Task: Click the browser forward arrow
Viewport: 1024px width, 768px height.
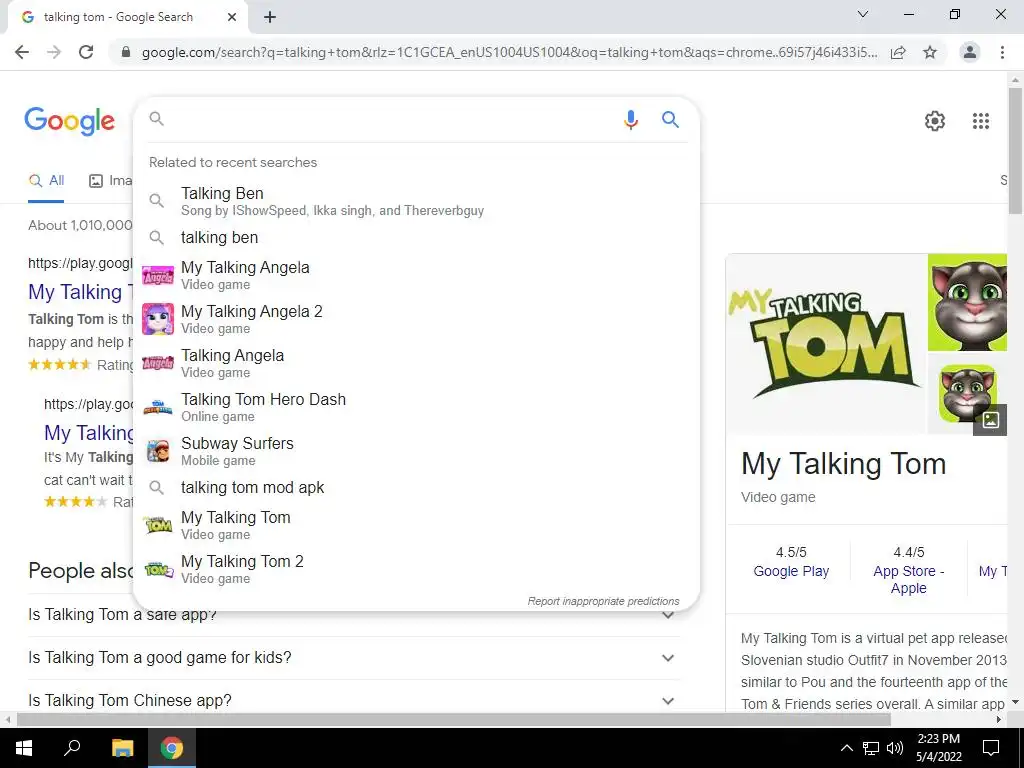Action: [x=54, y=52]
